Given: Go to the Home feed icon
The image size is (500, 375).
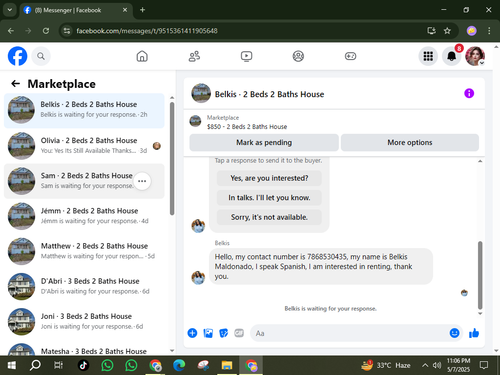Looking at the screenshot, I should (x=142, y=56).
